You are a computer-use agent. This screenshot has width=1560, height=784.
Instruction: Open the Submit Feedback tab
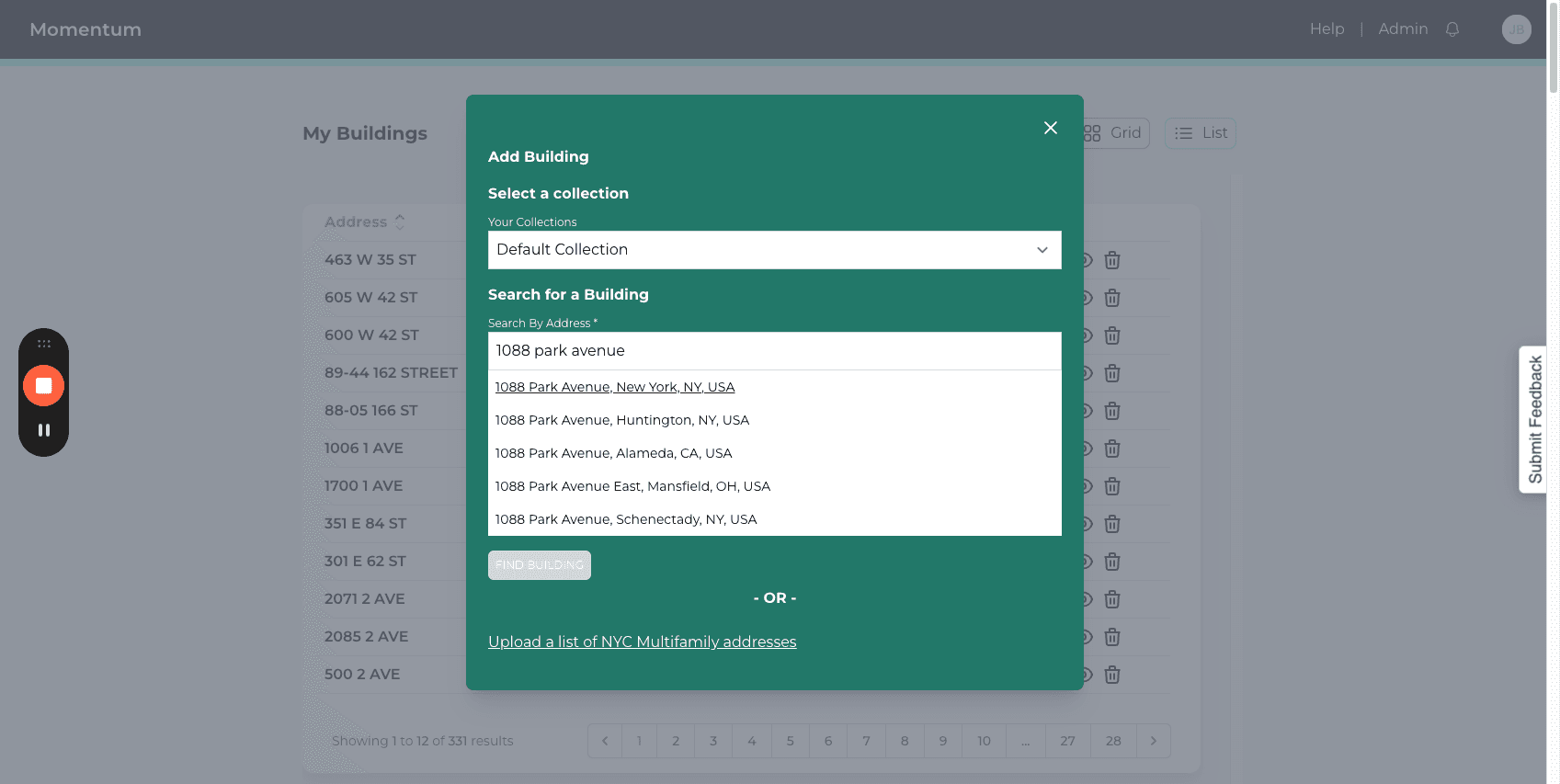click(1533, 419)
